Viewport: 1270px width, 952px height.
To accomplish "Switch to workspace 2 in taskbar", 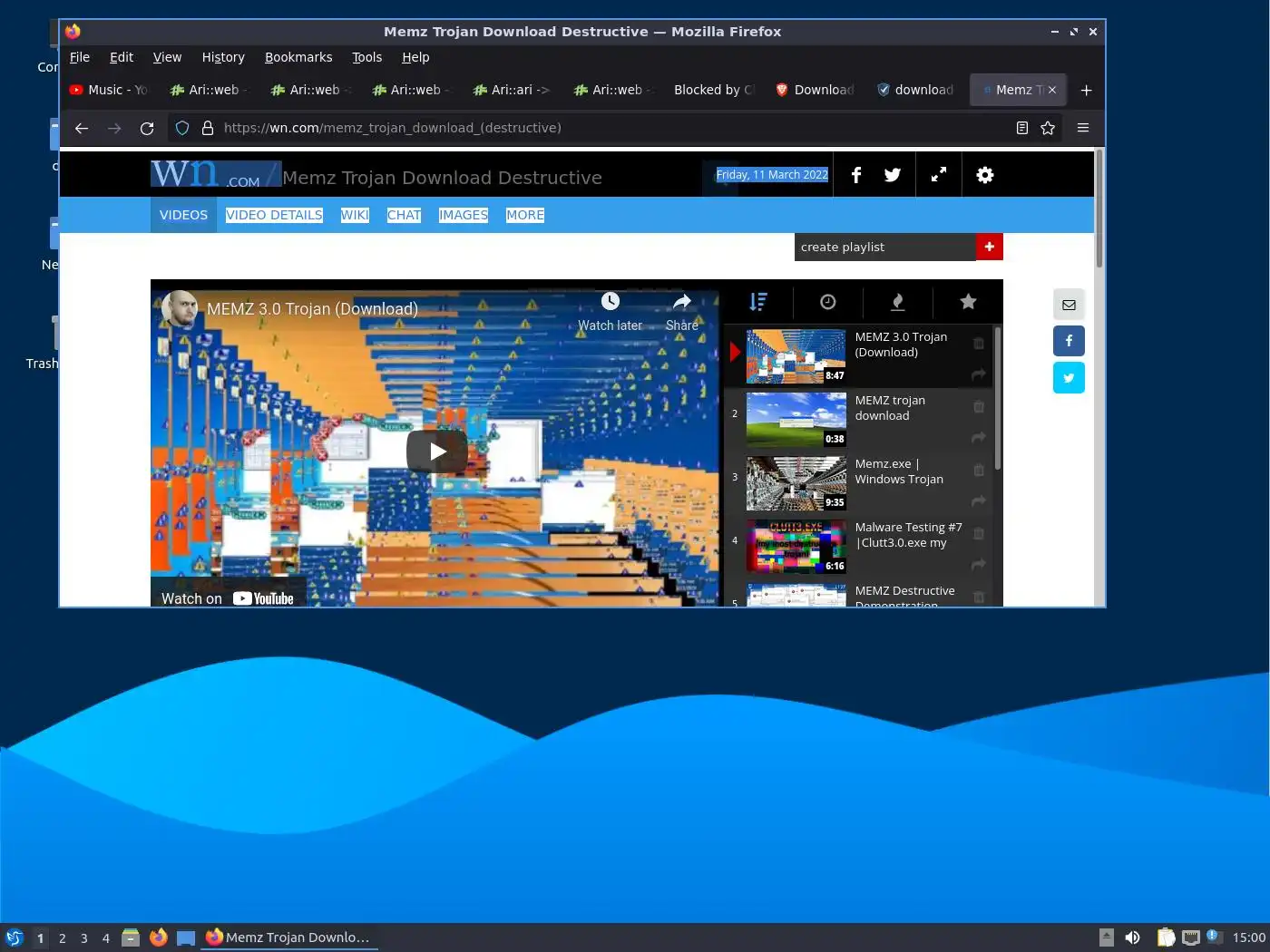I will click(x=63, y=938).
